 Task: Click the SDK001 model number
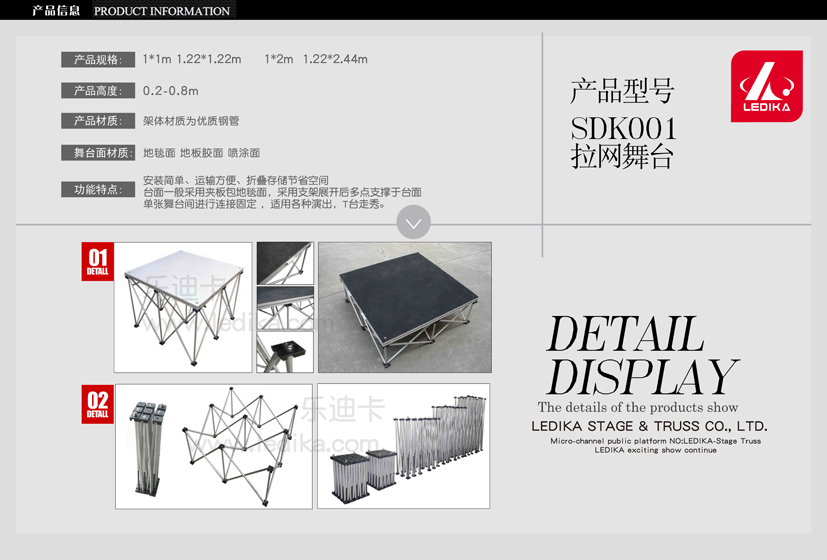point(623,129)
